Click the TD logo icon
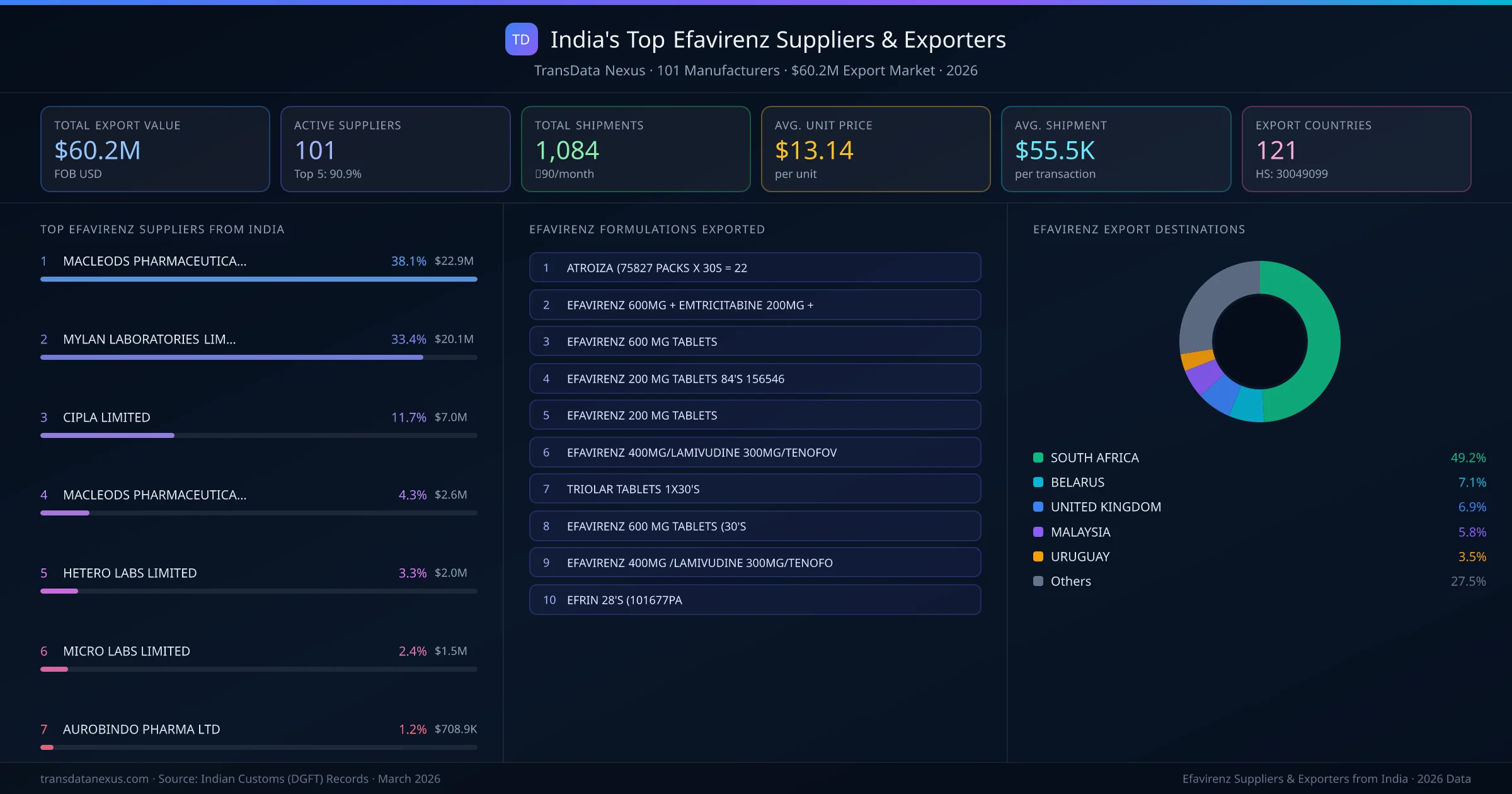 tap(521, 39)
